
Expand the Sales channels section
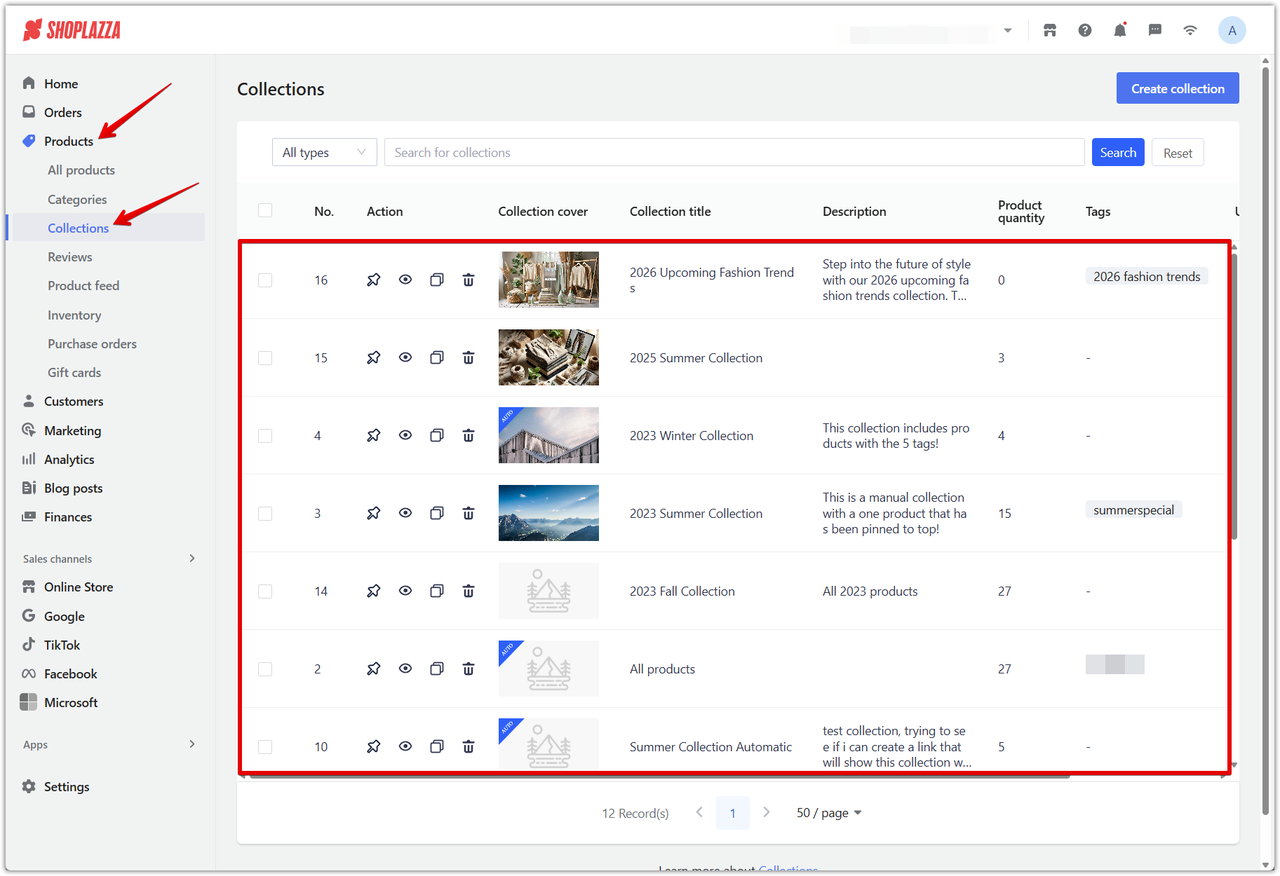pyautogui.click(x=192, y=559)
